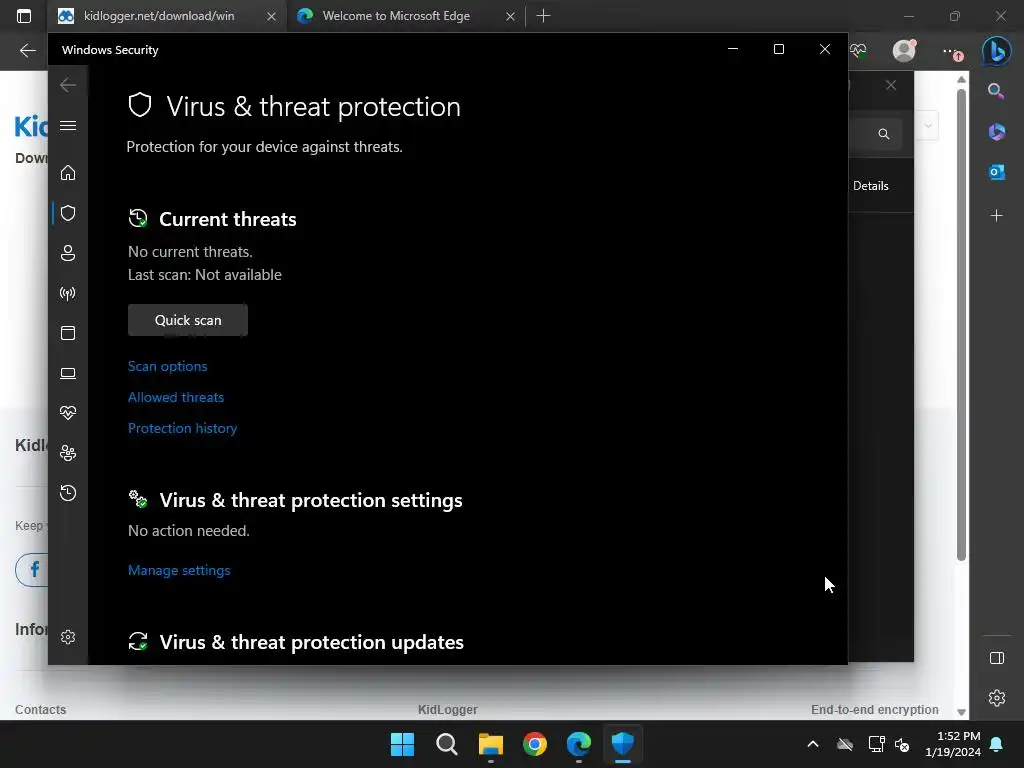This screenshot has height=768, width=1024.
Task: Open Edge profile avatar
Action: pyautogui.click(x=904, y=50)
